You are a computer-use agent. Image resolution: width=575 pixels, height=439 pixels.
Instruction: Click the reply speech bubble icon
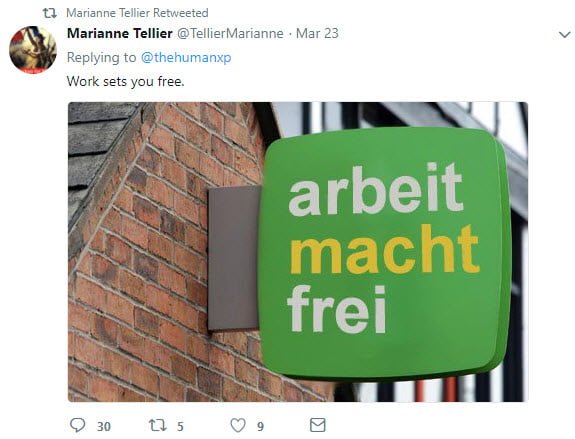click(77, 425)
